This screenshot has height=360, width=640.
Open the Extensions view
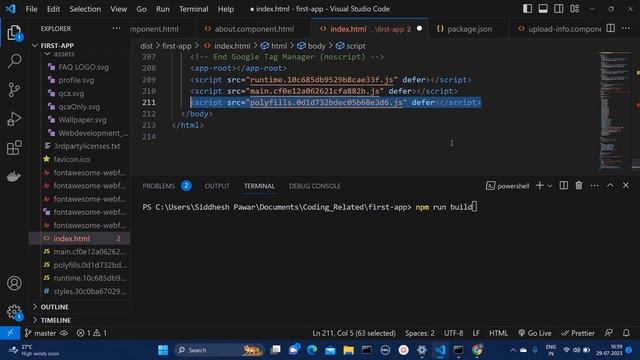(14, 148)
